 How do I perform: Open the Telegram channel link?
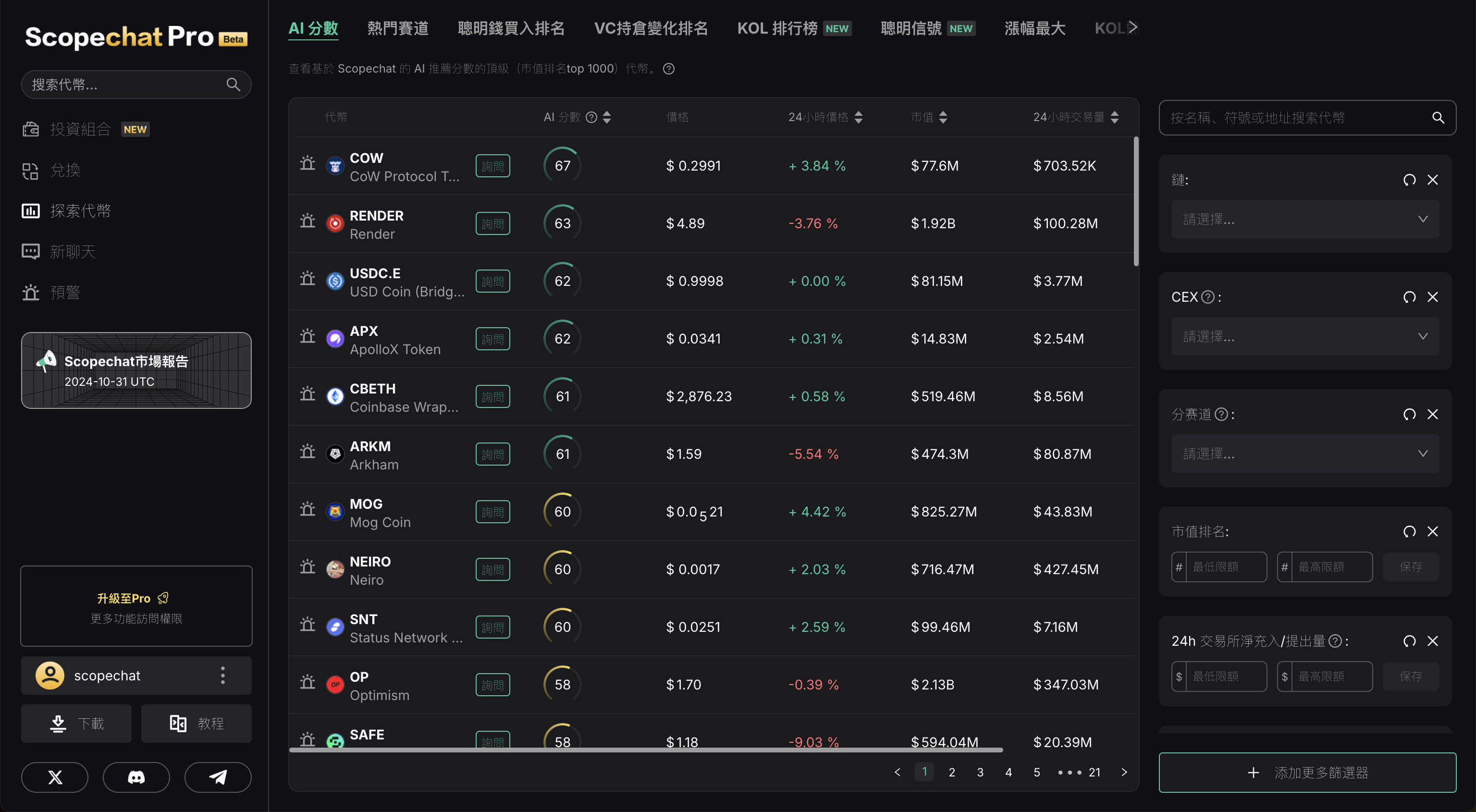tap(218, 777)
